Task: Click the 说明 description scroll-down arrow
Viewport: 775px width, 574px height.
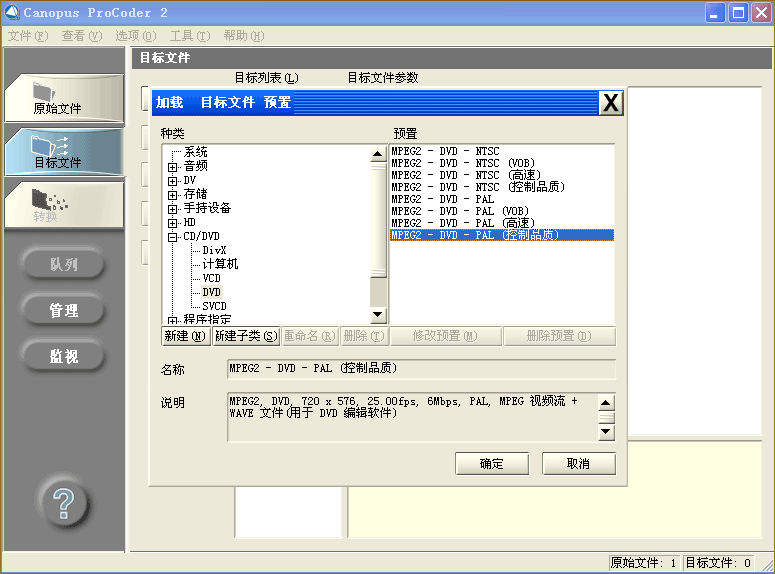Action: point(606,432)
